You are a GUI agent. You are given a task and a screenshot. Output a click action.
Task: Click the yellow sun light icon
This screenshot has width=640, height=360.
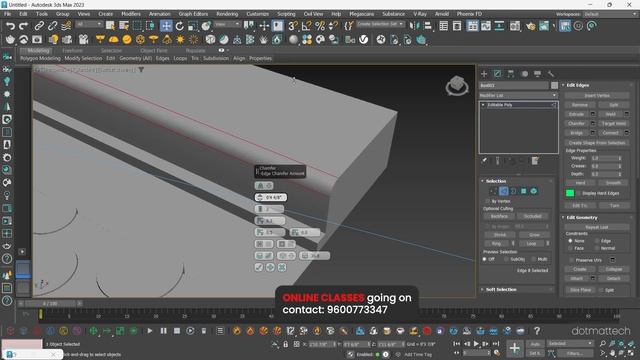click(x=180, y=40)
